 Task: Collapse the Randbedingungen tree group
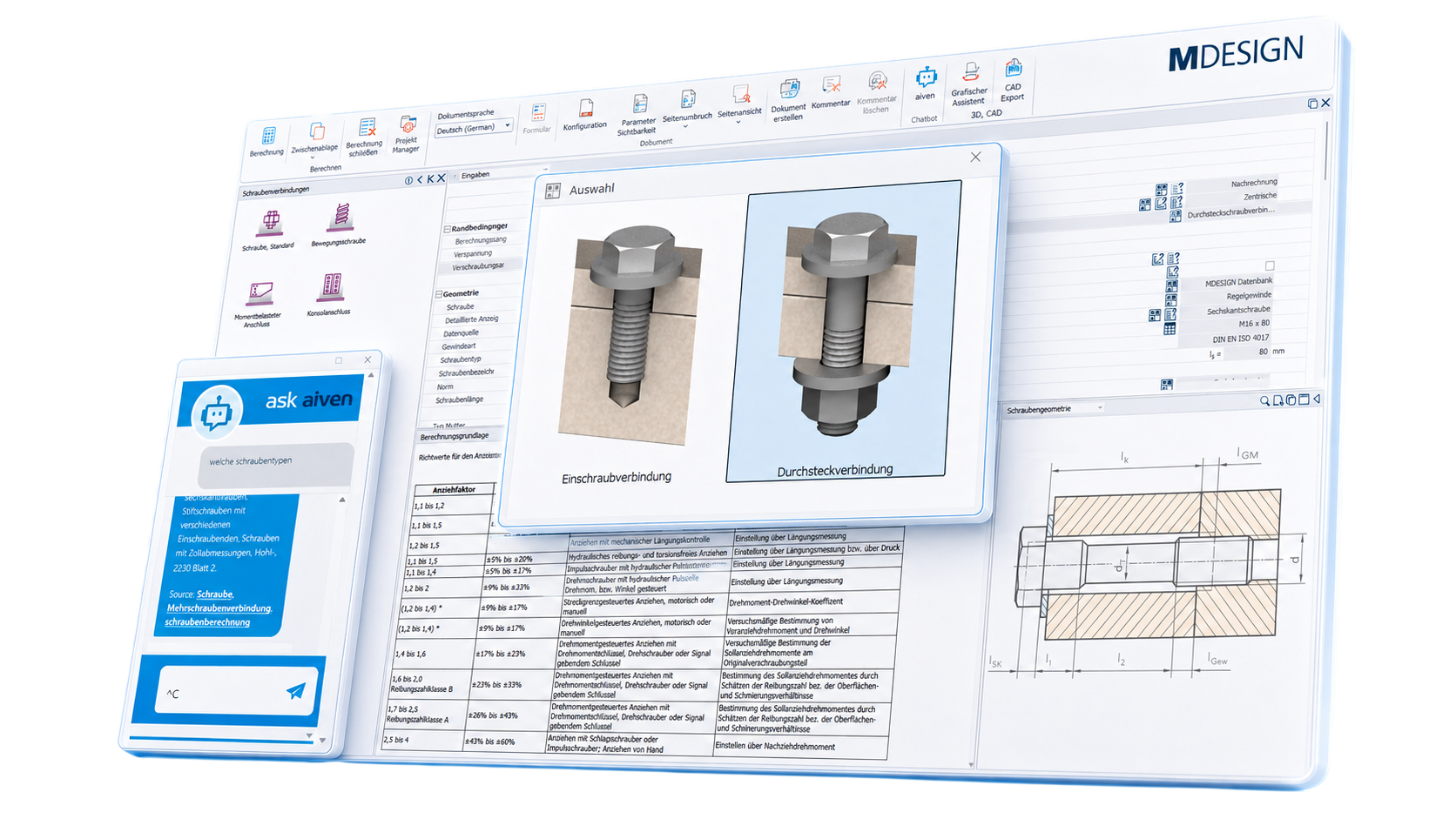[448, 229]
